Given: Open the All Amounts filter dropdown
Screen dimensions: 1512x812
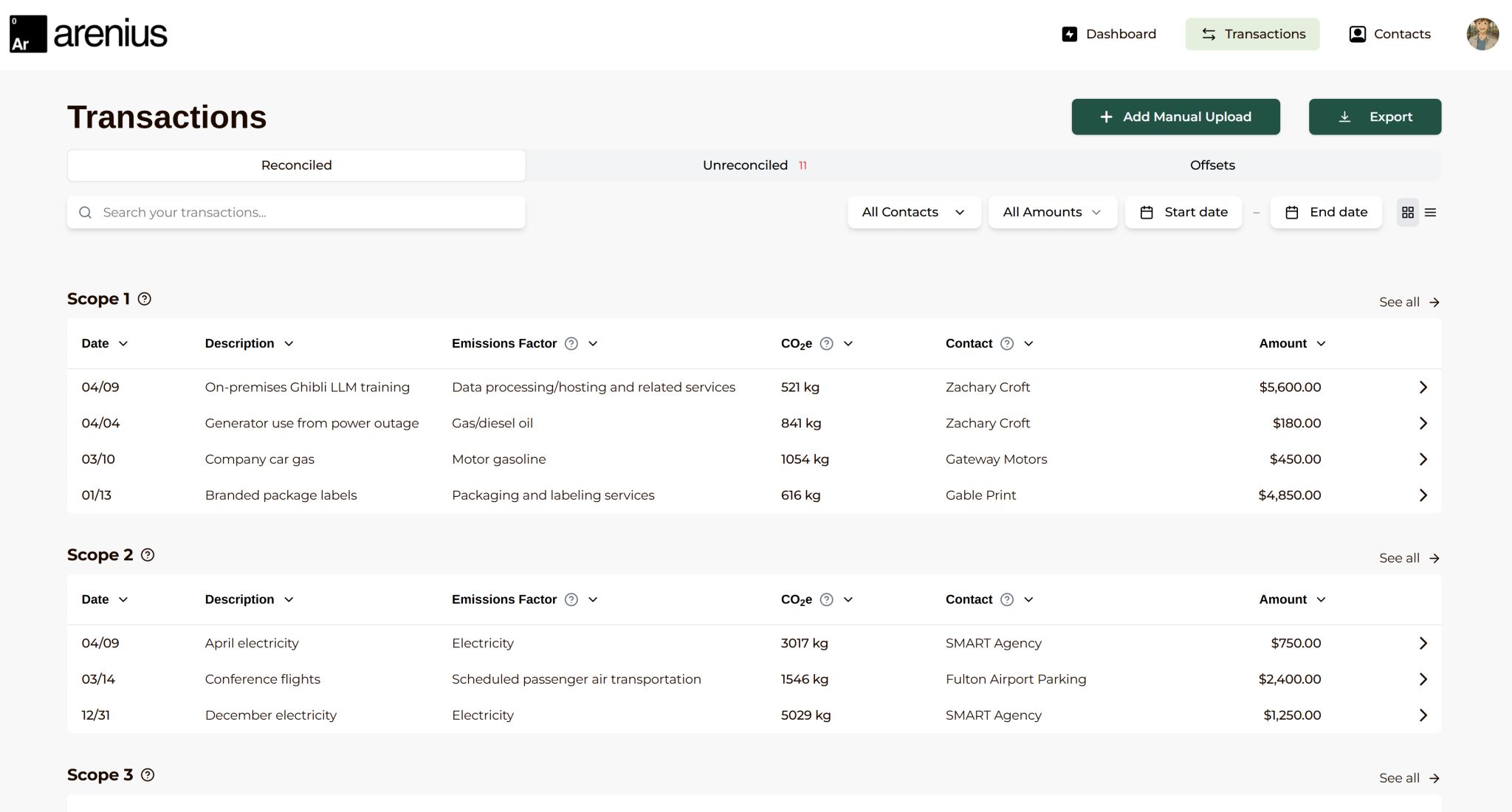Looking at the screenshot, I should click(x=1052, y=212).
